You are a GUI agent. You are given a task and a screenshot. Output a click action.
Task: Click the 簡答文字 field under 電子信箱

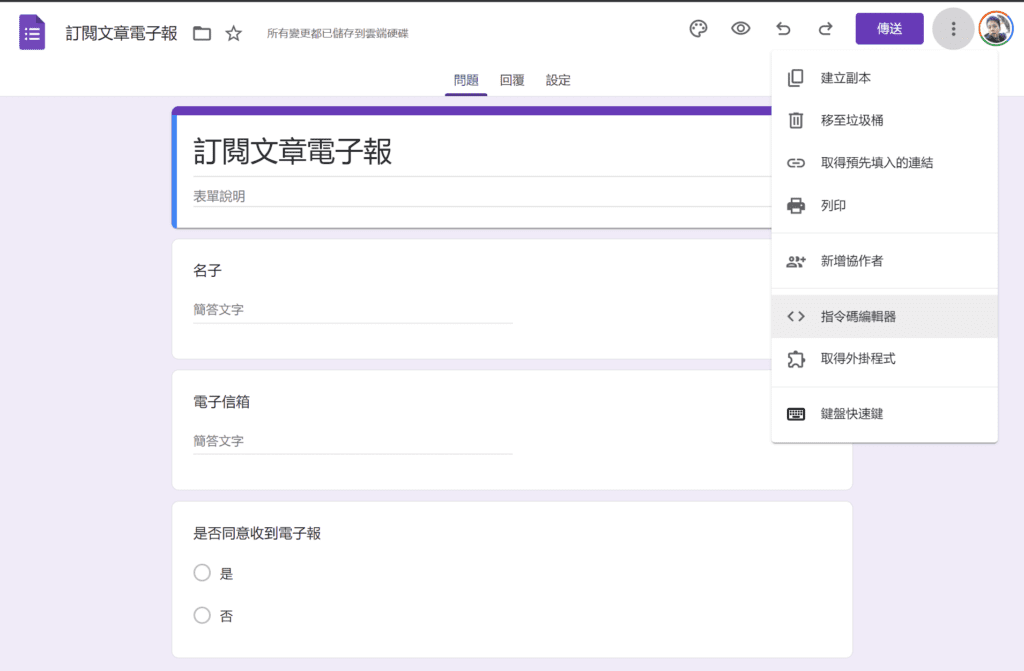[x=353, y=441]
